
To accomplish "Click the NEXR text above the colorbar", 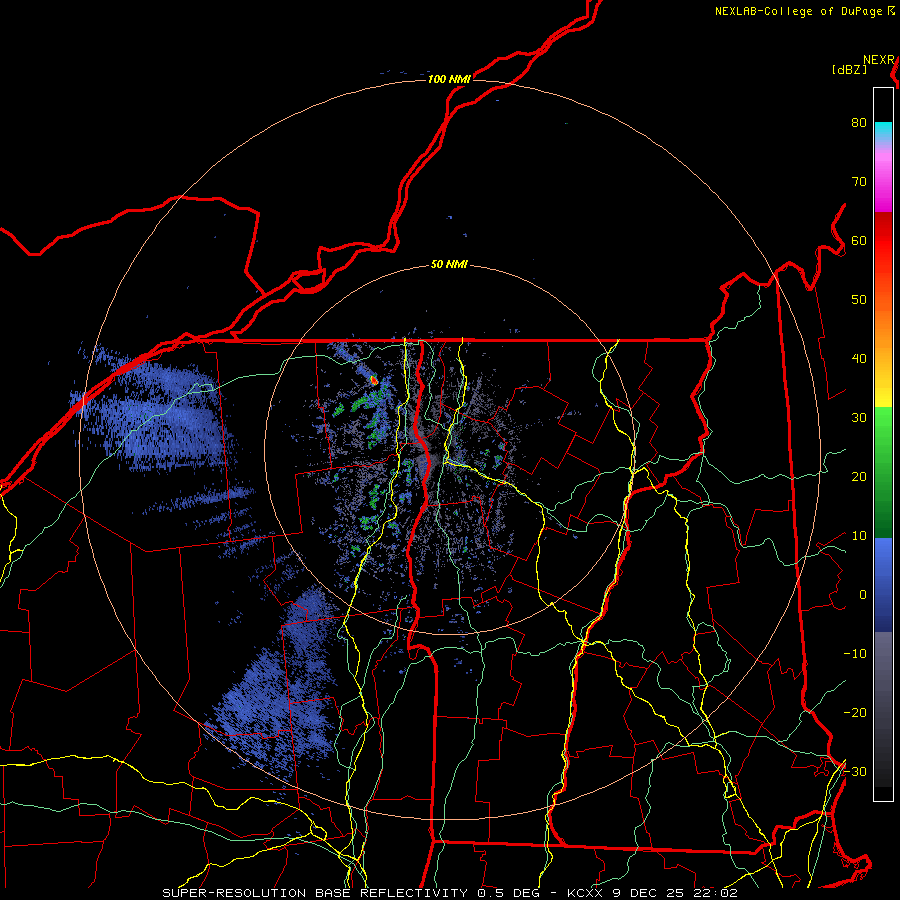I will click(879, 60).
